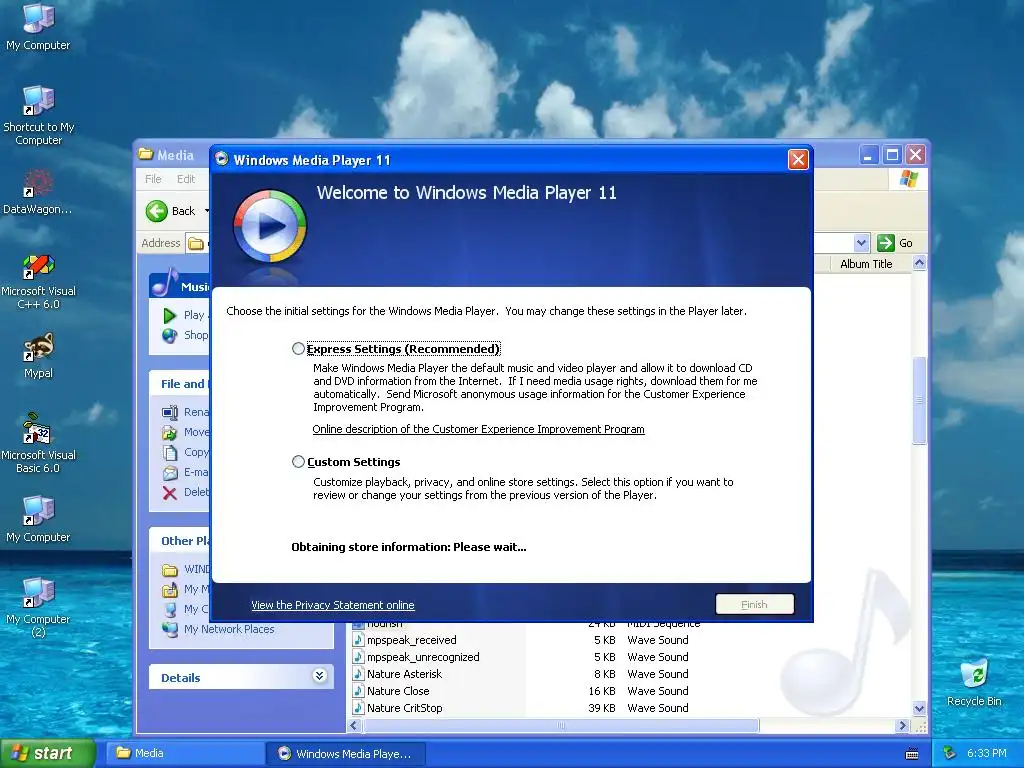Screen dimensions: 1024x768
Task: Click E-mail this file icon
Action: [170, 472]
